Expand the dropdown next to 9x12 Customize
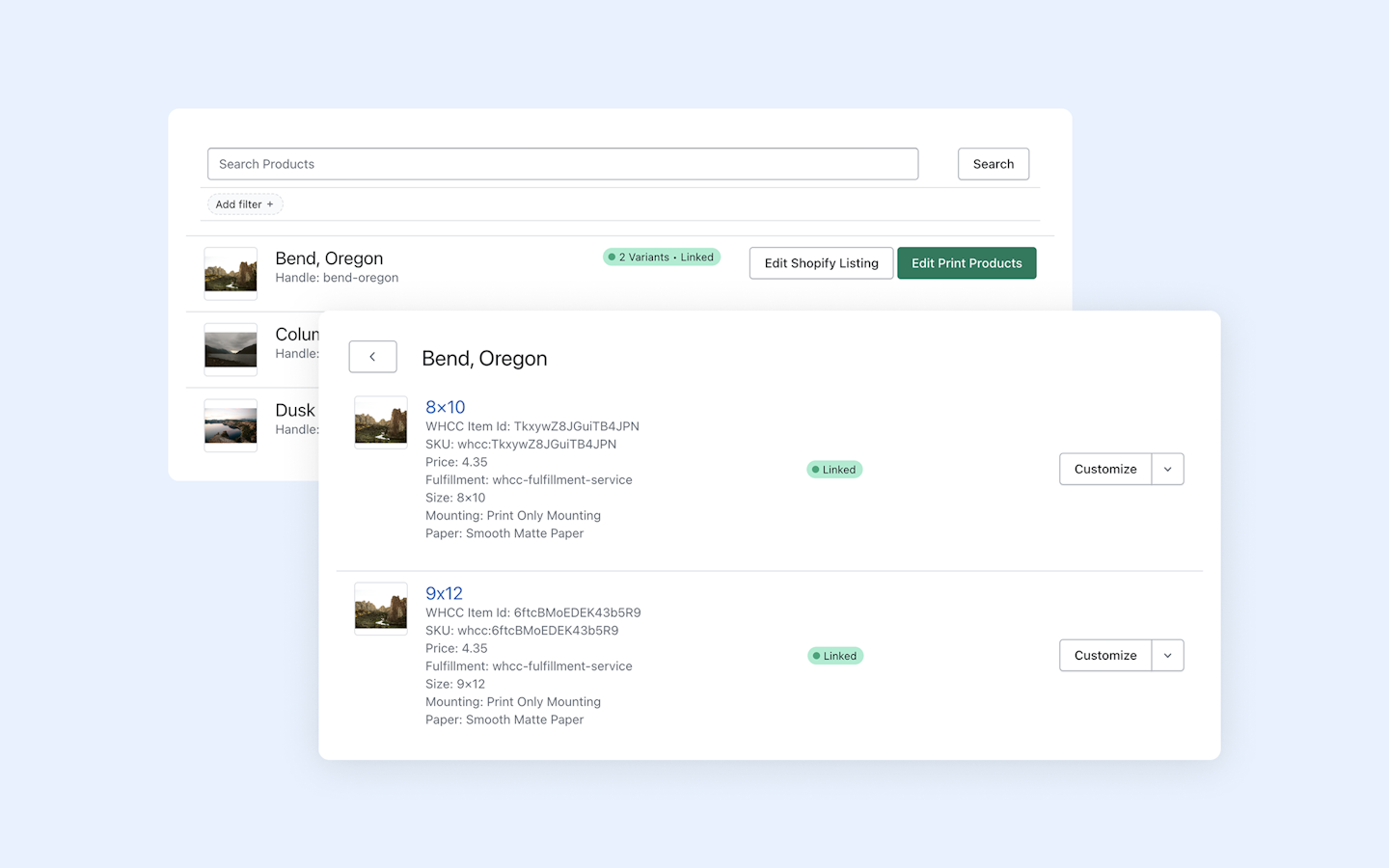 [1167, 655]
